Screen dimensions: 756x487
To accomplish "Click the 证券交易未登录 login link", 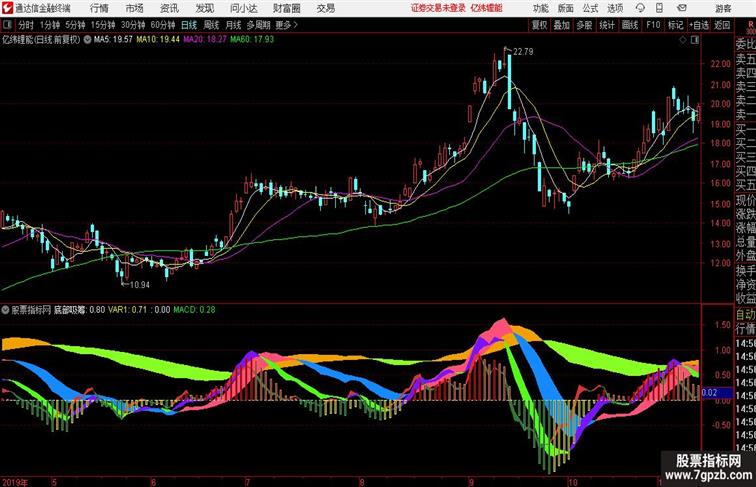I will 438,8.
